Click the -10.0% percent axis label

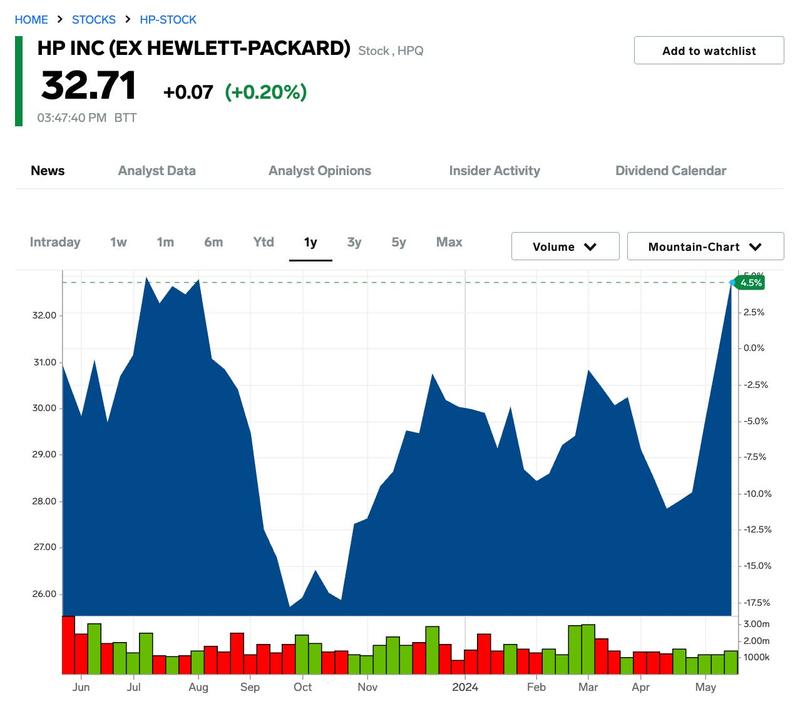pyautogui.click(x=757, y=494)
